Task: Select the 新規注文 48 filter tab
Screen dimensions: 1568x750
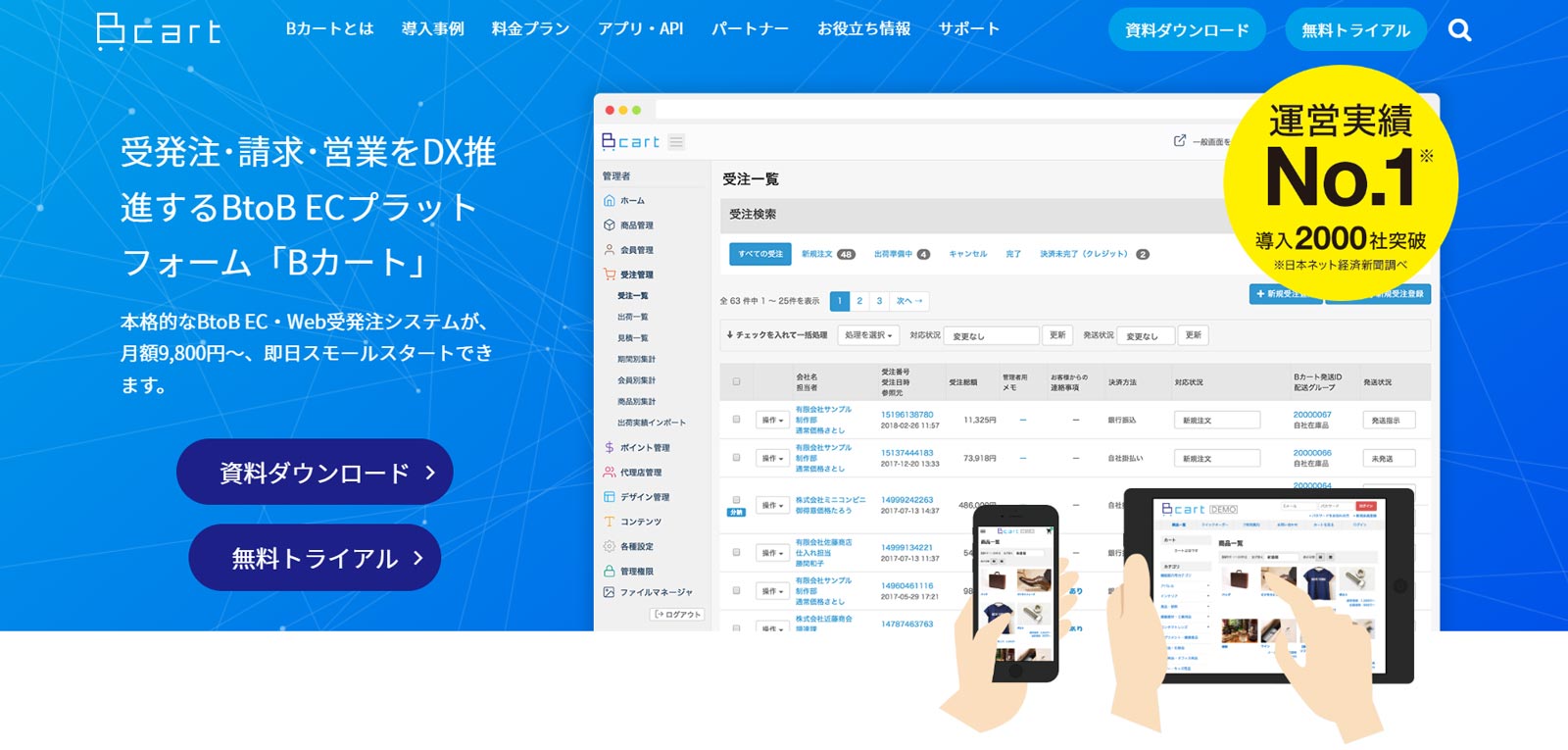Action: (828, 254)
